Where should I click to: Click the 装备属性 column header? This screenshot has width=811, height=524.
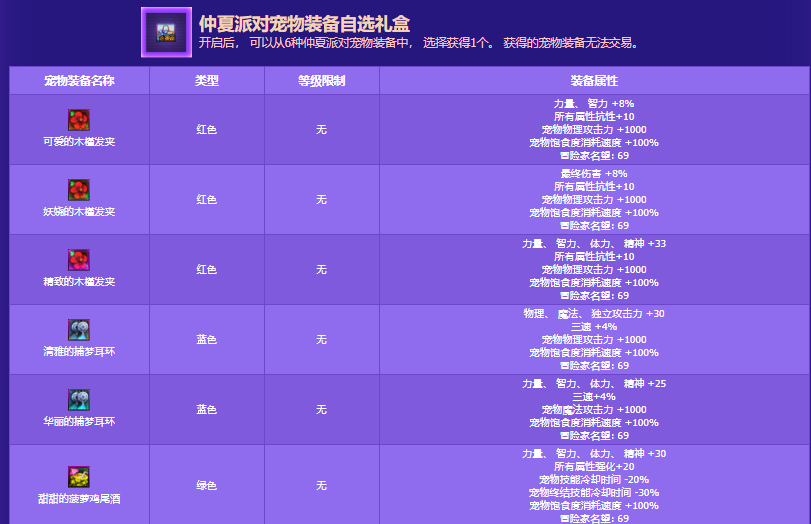pyautogui.click(x=594, y=80)
